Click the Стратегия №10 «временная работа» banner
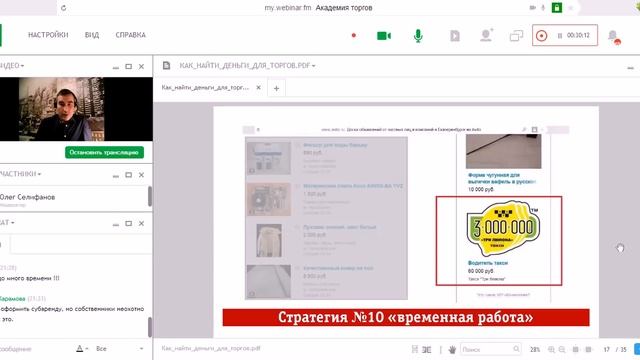Screen dimensions: 640x360 [x=406, y=318]
